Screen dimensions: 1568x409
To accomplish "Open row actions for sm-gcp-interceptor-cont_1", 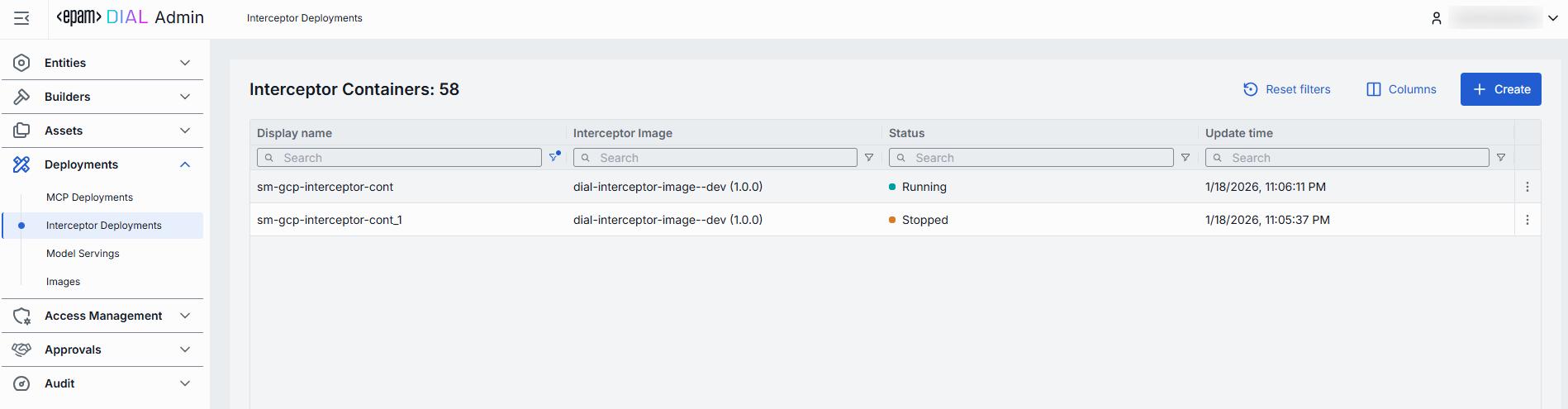I will tap(1528, 220).
